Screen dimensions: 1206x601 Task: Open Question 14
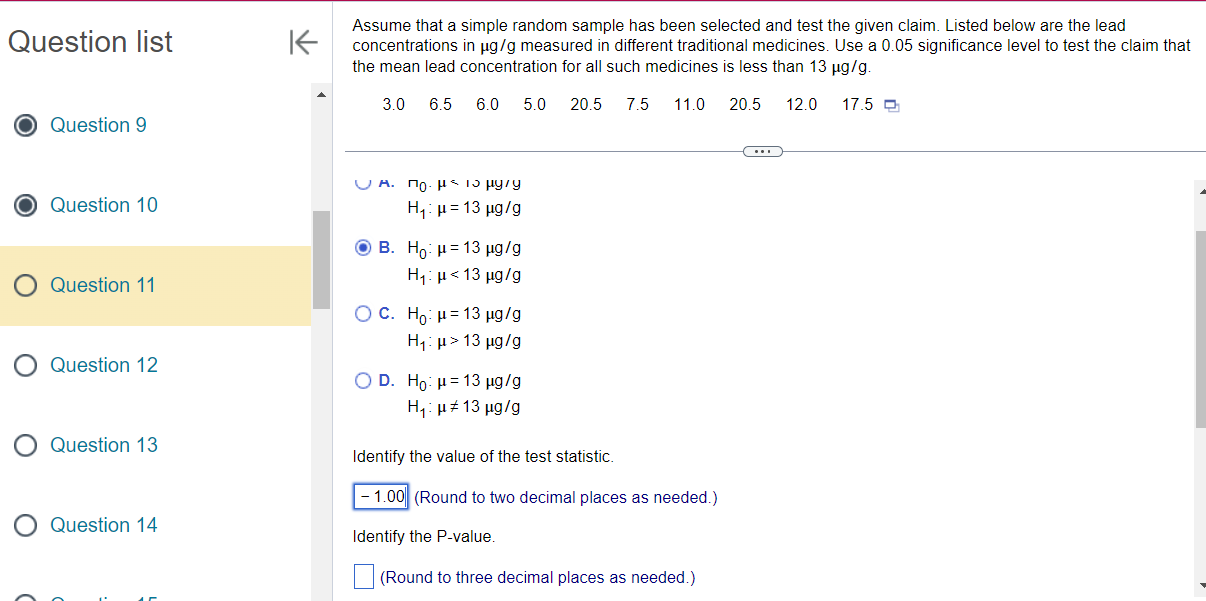tap(103, 525)
